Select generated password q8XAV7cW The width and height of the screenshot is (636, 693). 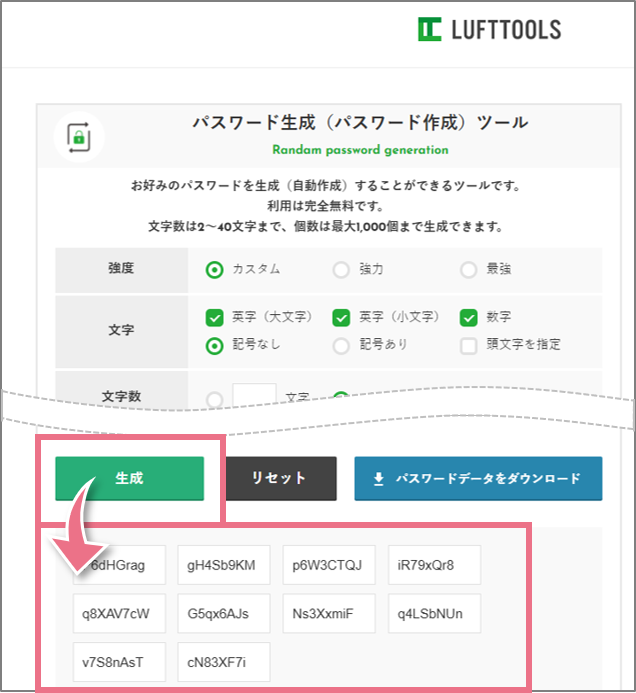(118, 613)
